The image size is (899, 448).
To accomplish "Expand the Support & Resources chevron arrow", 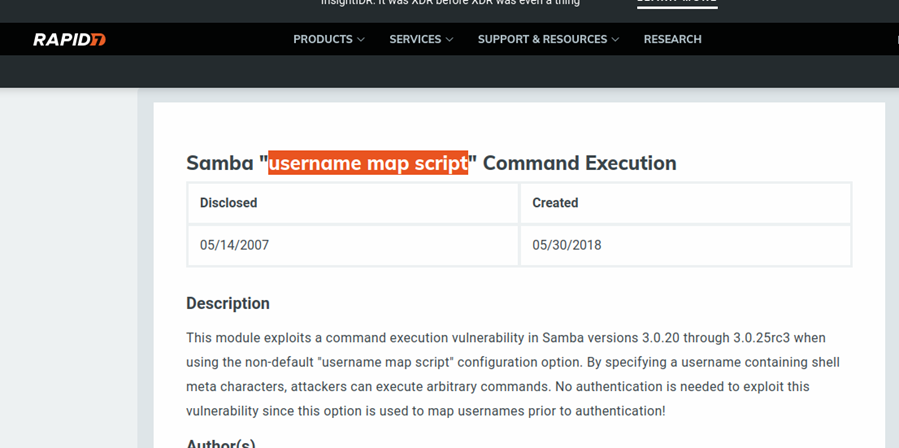I will click(615, 40).
